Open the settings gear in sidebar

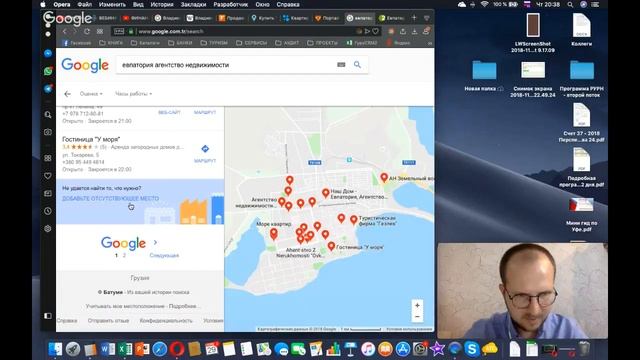pyautogui.click(x=48, y=229)
